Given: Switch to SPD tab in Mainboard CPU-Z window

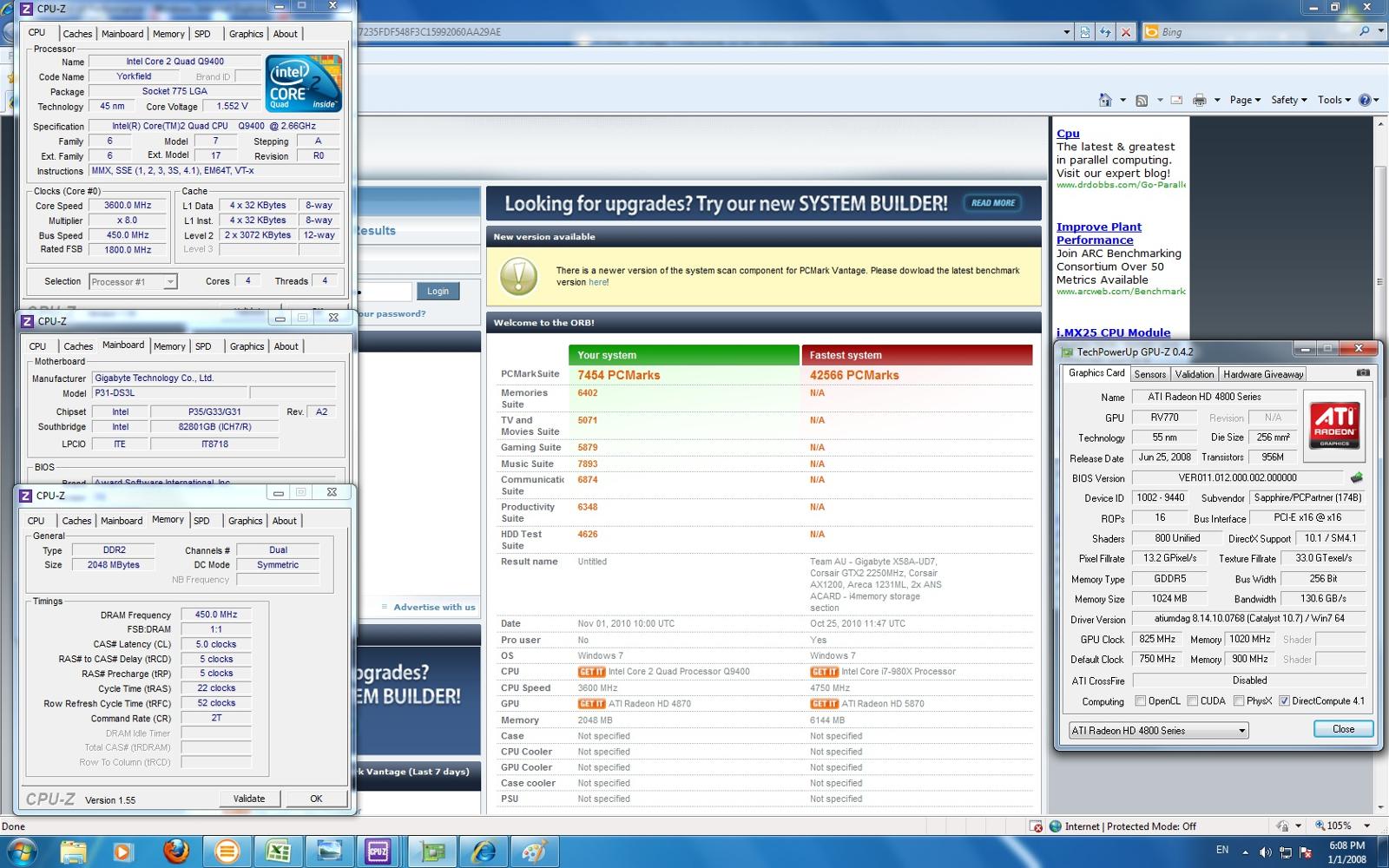Looking at the screenshot, I should 203,346.
